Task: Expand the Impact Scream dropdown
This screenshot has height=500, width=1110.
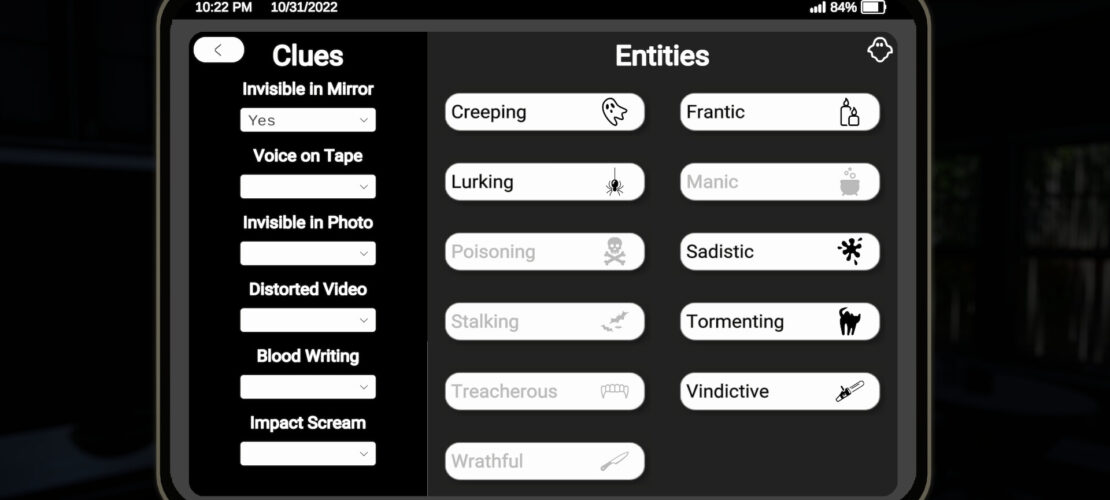Action: 308,453
